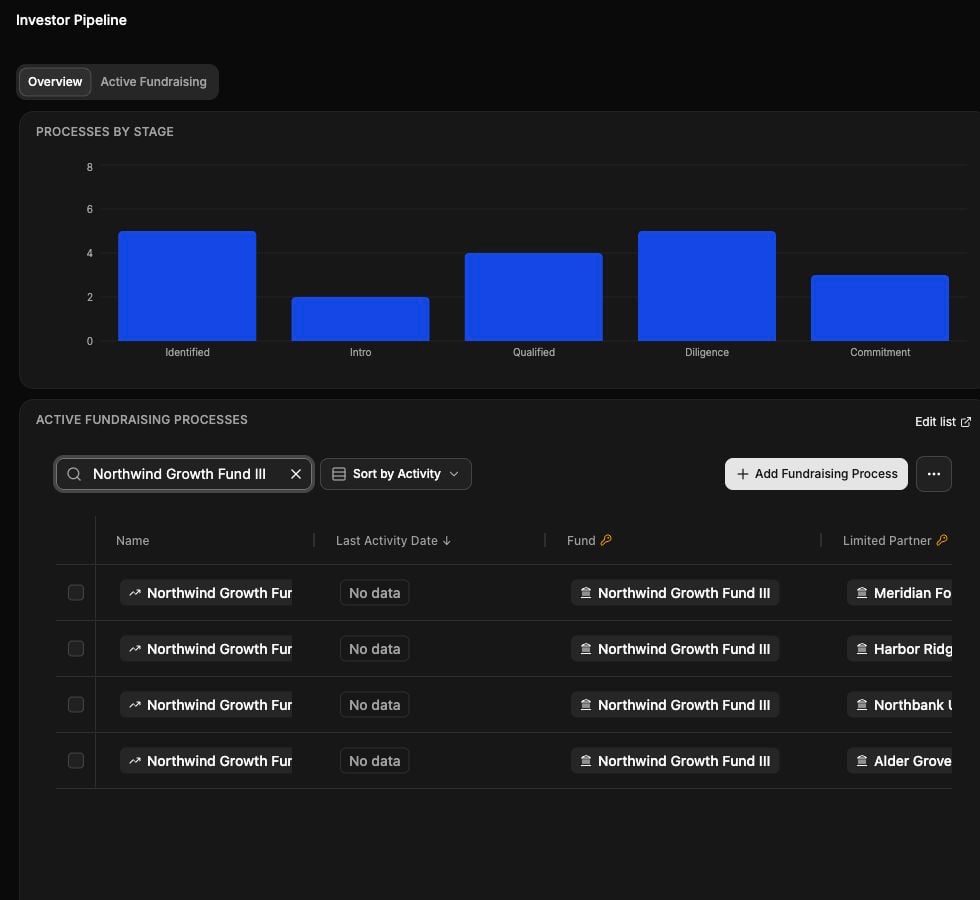The image size is (980, 900).
Task: Open Northwind Growth Fund III fund in Meridian row
Action: coord(675,593)
